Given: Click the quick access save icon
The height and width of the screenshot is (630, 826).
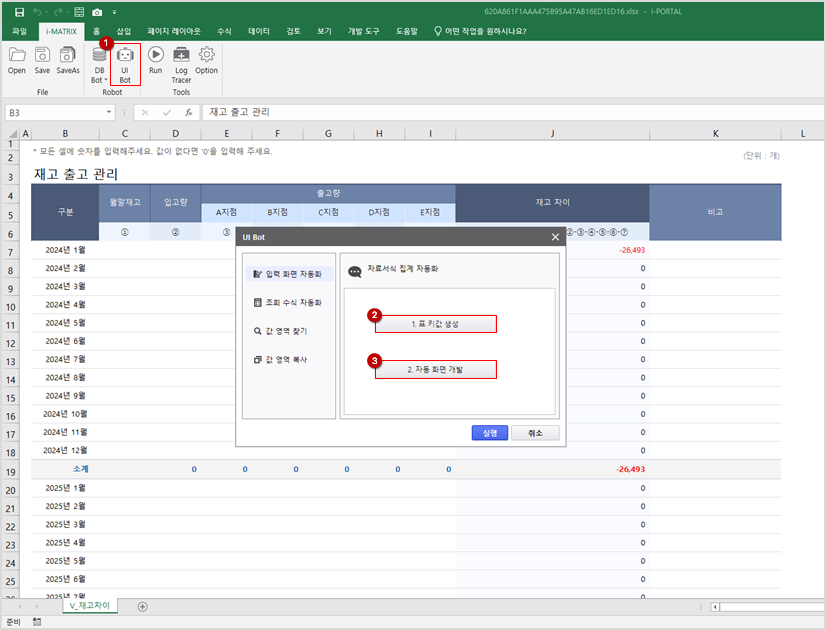Looking at the screenshot, I should [x=19, y=12].
